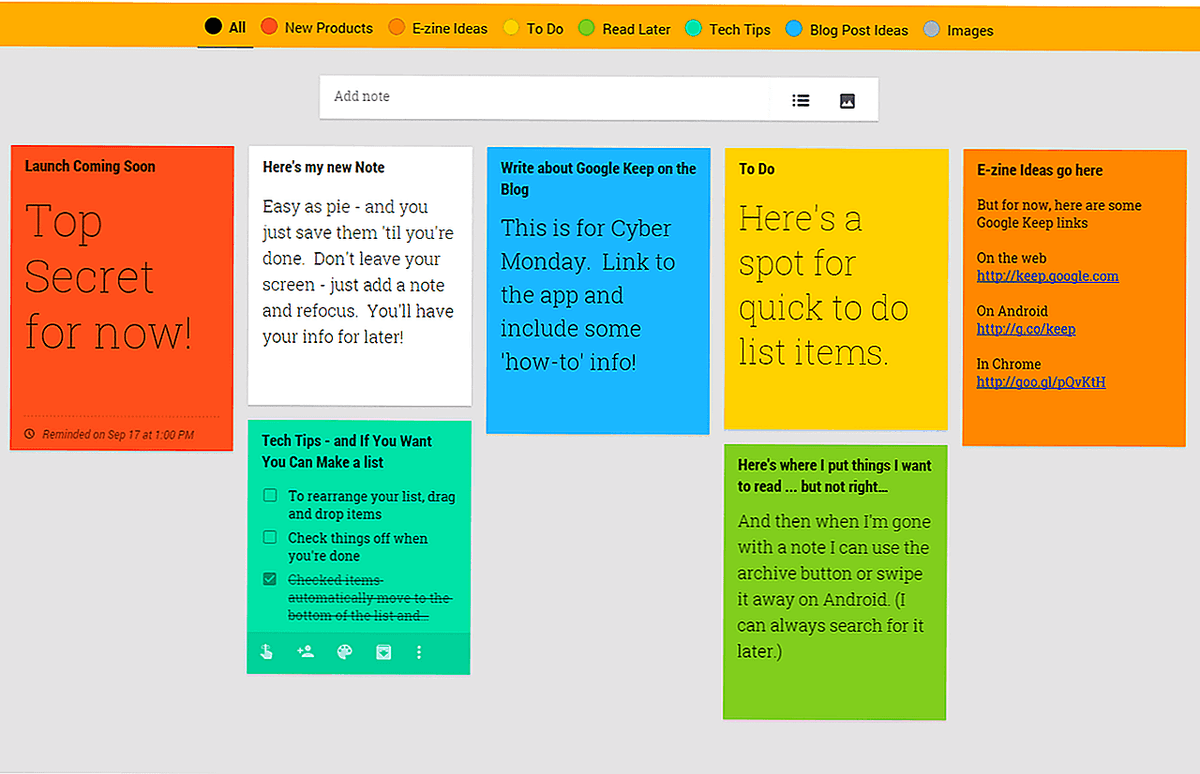Check the 'Check things off when you're done' box
The width and height of the screenshot is (1200, 774).
pos(270,538)
